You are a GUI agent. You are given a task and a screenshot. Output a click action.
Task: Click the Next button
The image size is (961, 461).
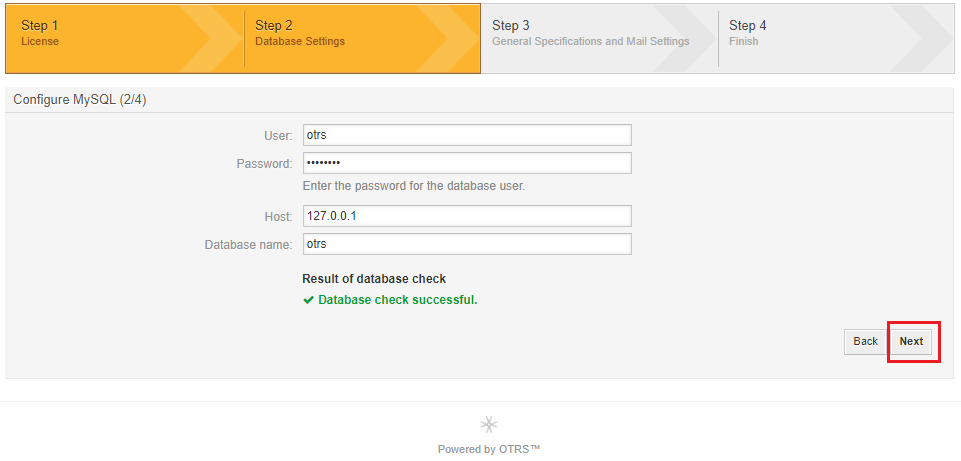(911, 341)
